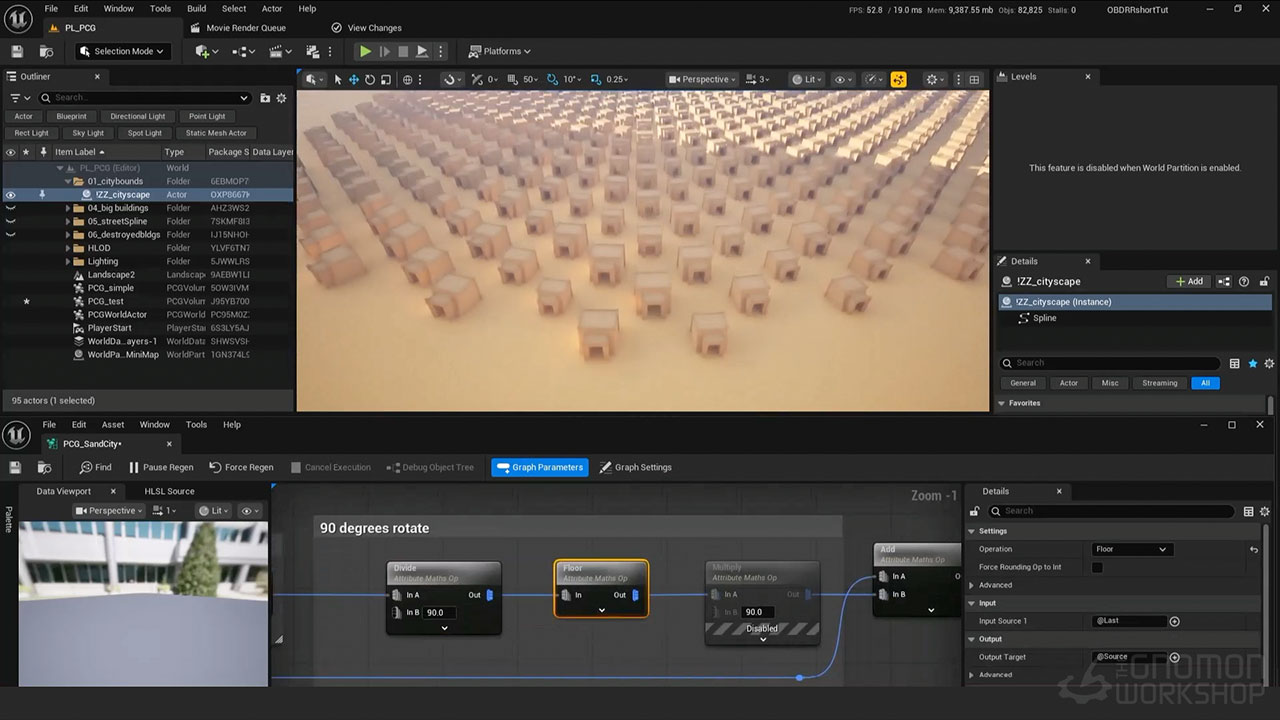Open Outliner settings gear icon

[x=281, y=98]
